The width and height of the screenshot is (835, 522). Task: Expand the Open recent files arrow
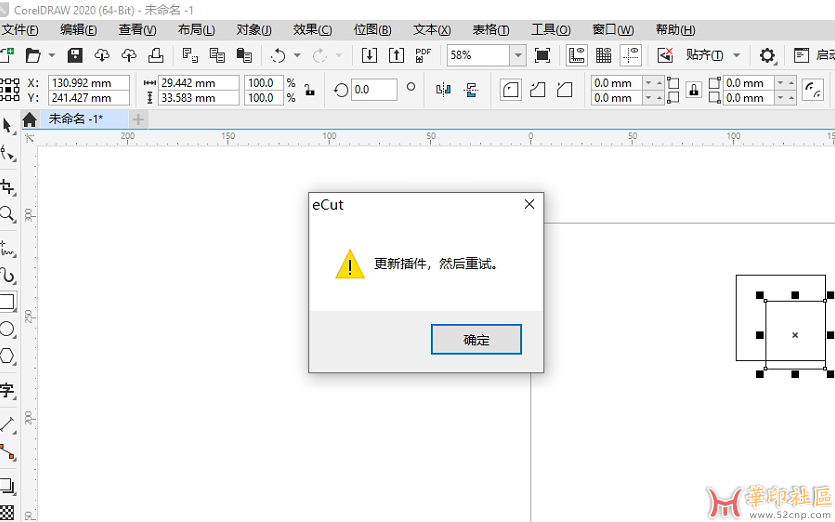point(52,55)
